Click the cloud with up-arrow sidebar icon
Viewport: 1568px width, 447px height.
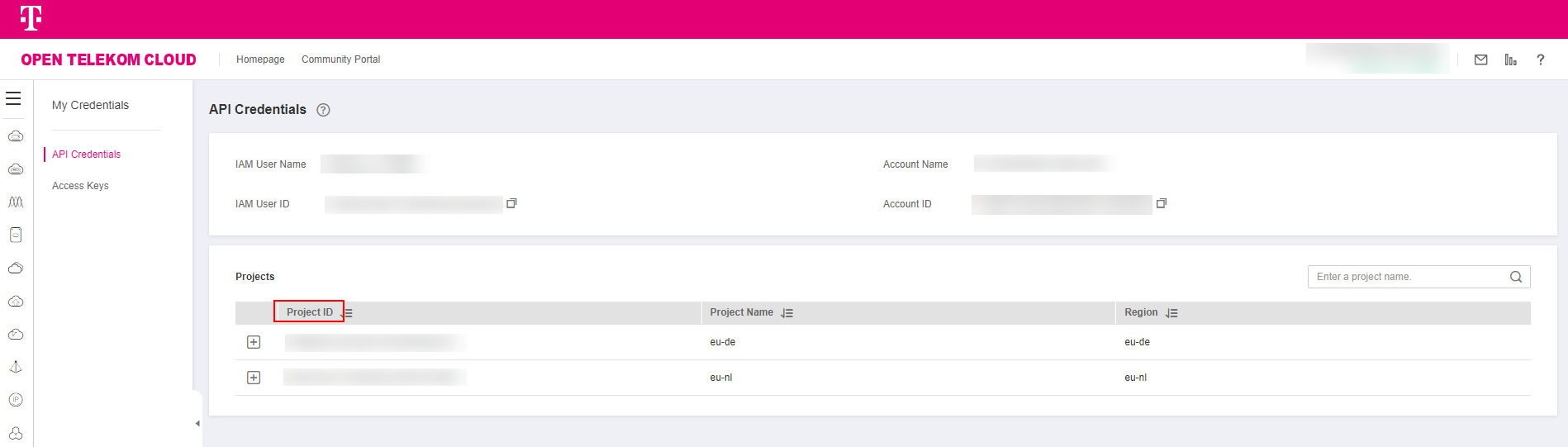[16, 302]
